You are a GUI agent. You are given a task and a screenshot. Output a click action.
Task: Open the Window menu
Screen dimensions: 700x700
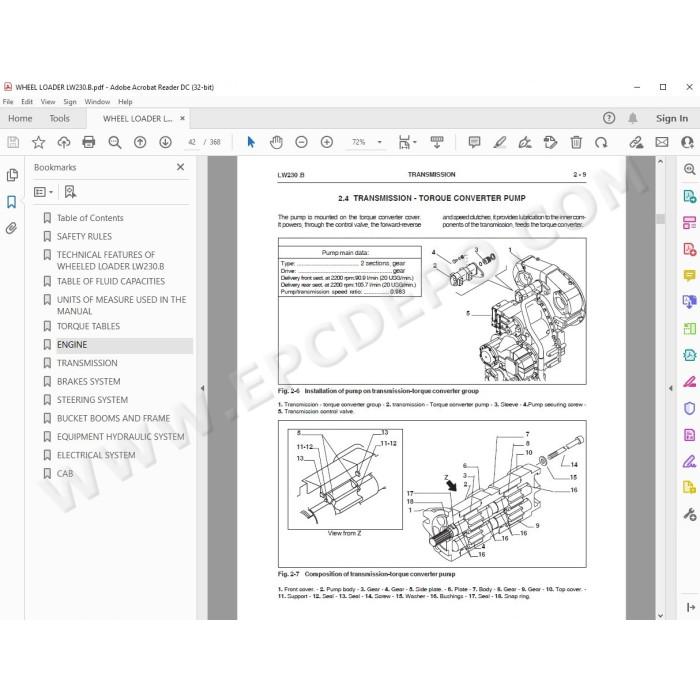97,102
